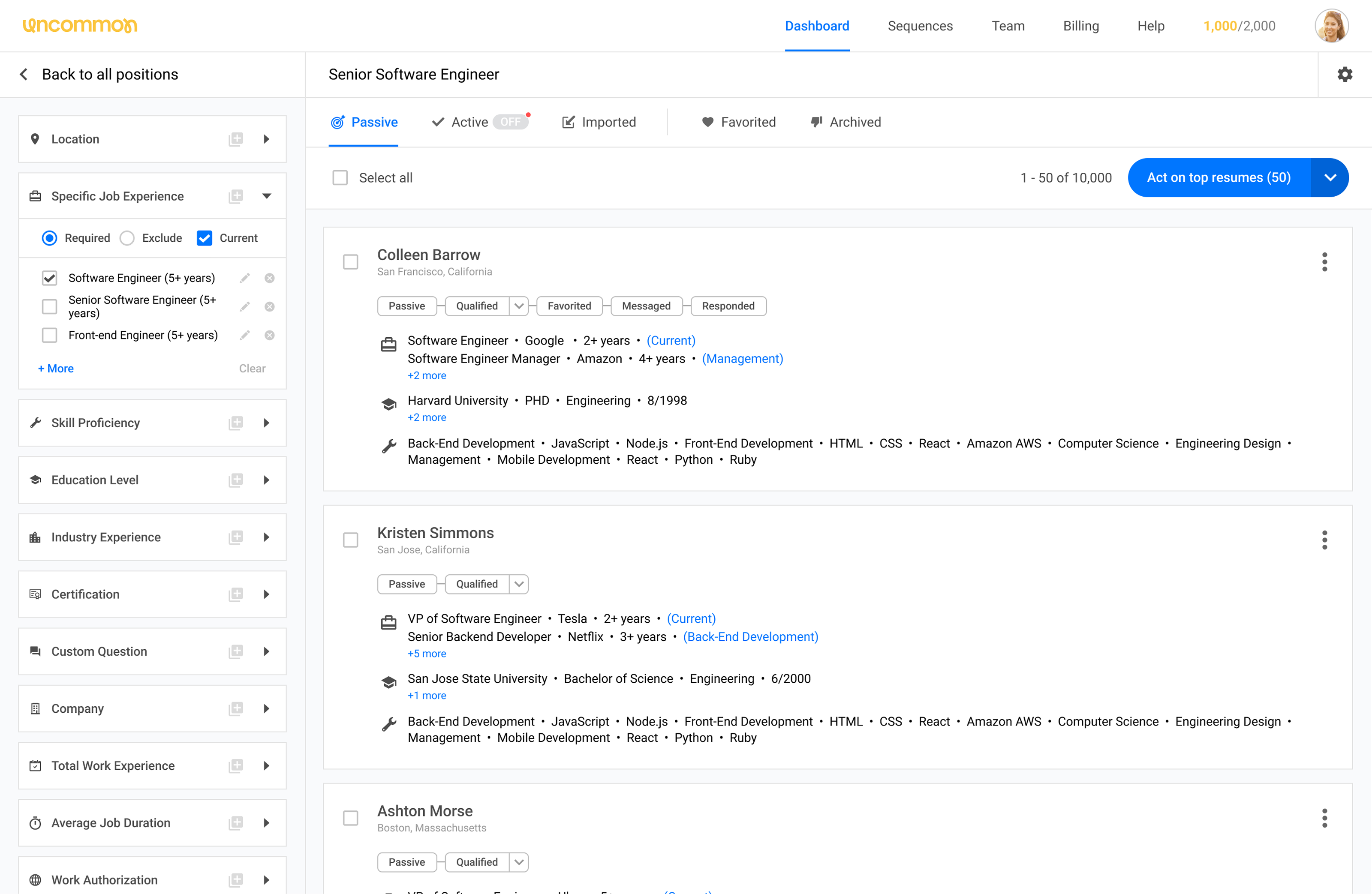Open three-dot menu for Colleen Barrow
Viewport: 1372px width, 894px height.
1324,262
